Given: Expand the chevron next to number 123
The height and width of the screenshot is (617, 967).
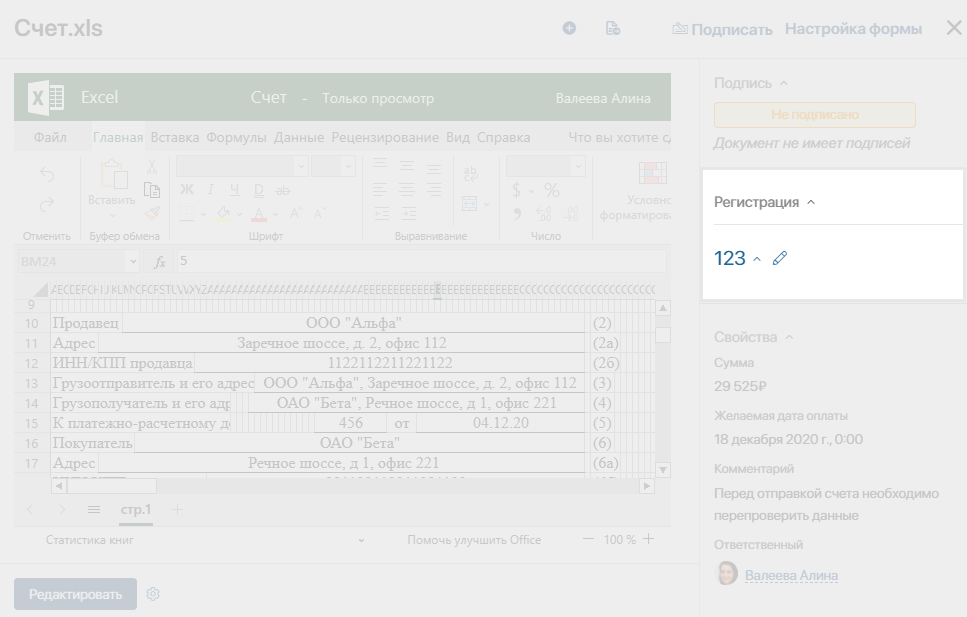Looking at the screenshot, I should pos(757,259).
